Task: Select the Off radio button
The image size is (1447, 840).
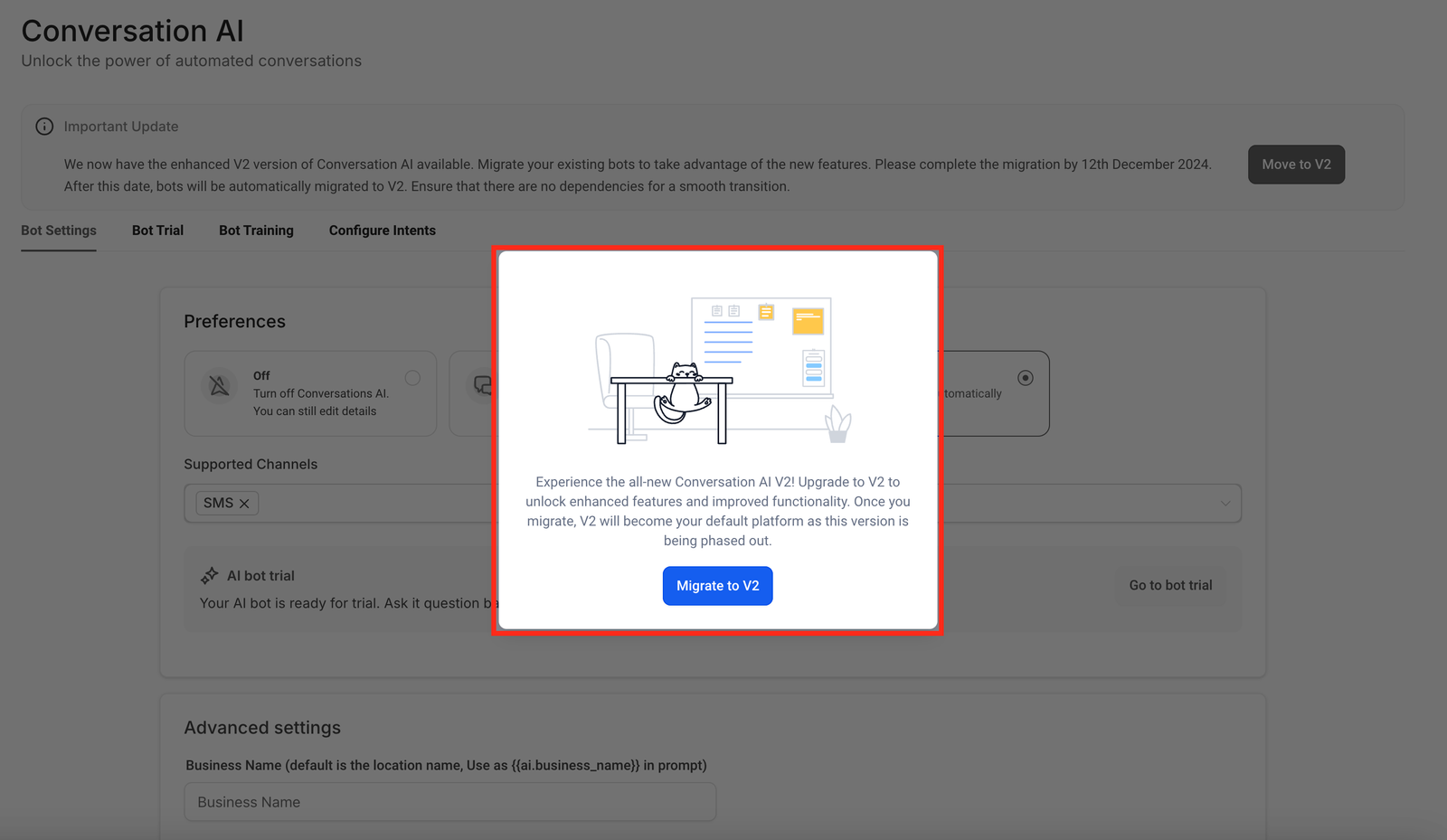Action: (x=412, y=378)
